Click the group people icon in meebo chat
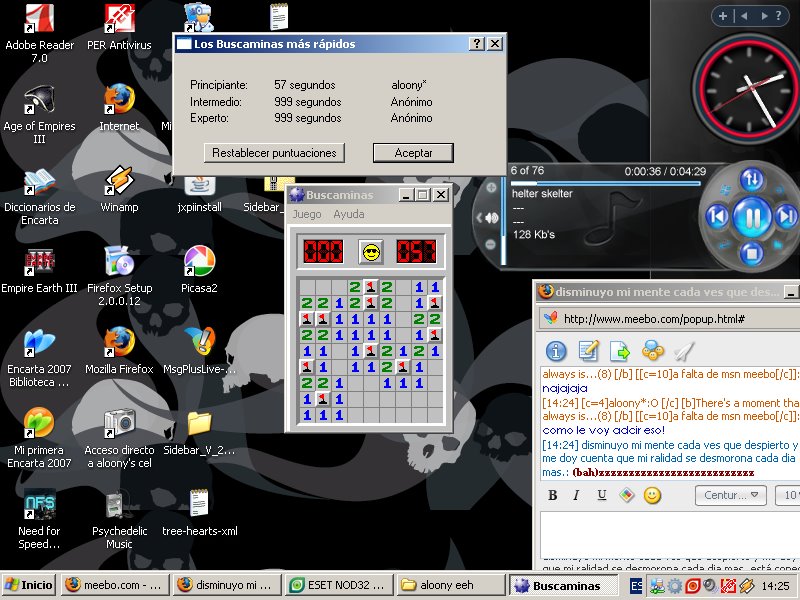800x600 pixels. tap(653, 351)
